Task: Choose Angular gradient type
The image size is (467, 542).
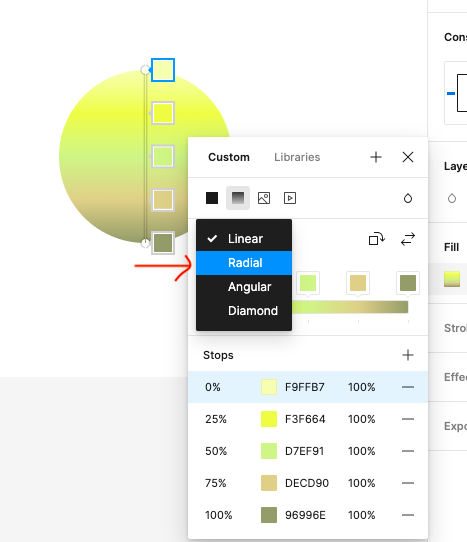Action: (x=244, y=287)
